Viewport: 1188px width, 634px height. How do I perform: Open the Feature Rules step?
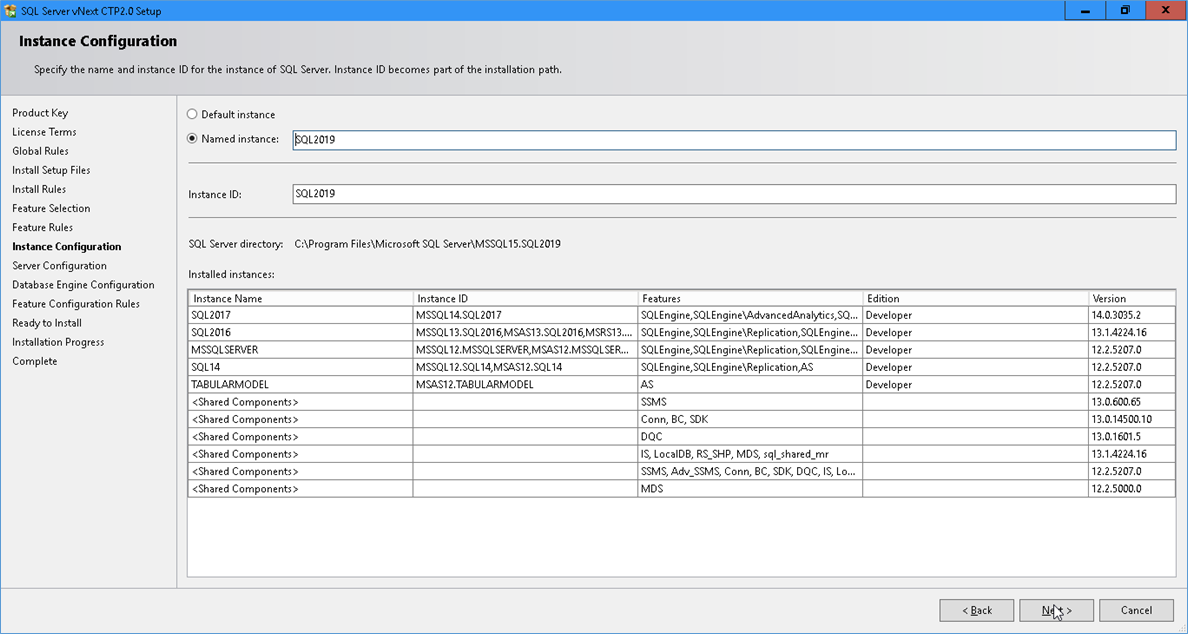[x=42, y=227]
